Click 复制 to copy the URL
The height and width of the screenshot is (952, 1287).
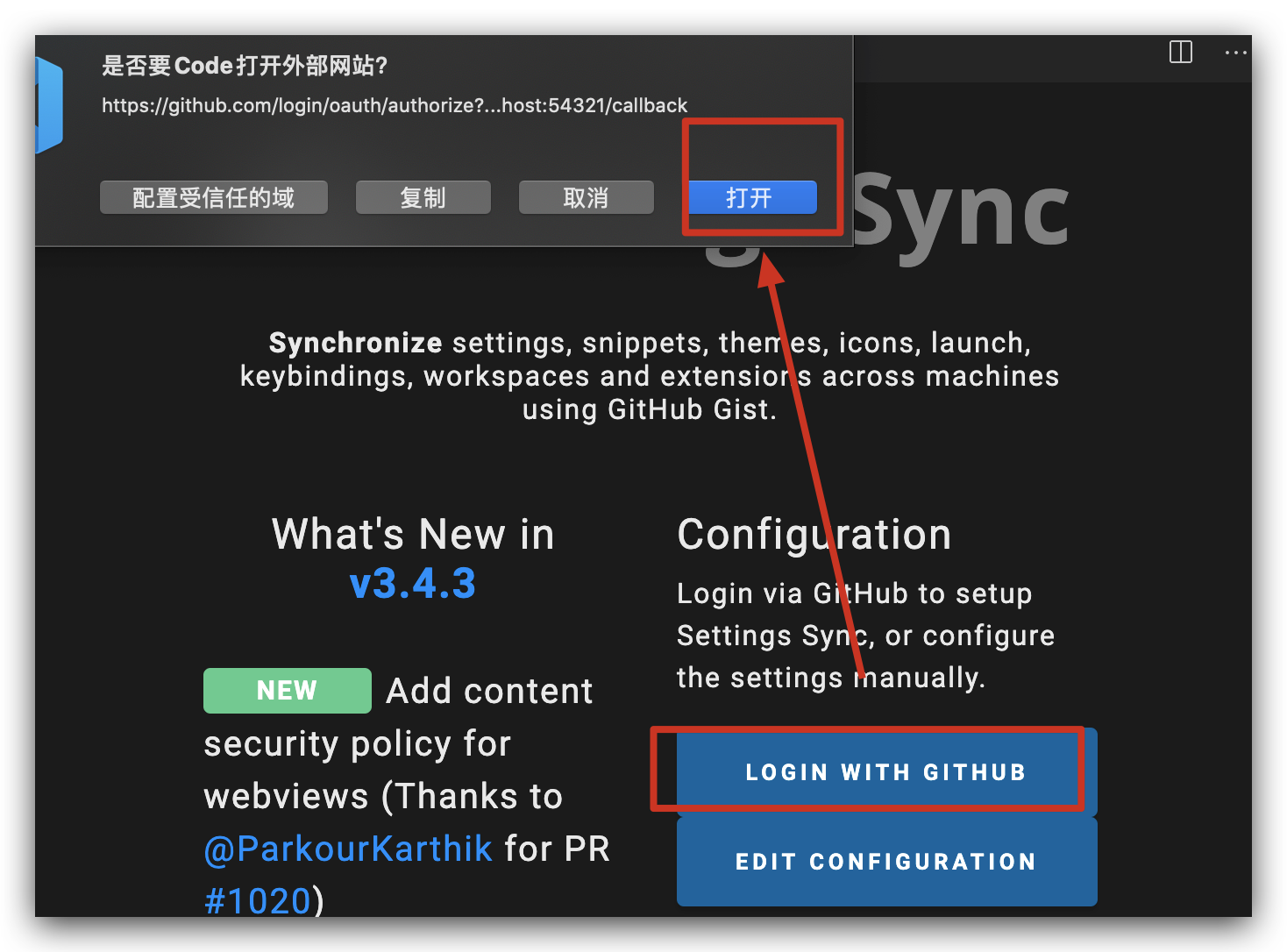423,197
